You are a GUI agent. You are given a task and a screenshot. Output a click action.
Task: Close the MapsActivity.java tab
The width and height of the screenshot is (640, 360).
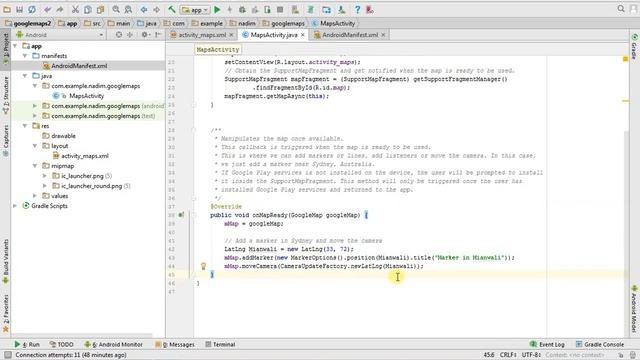pyautogui.click(x=302, y=35)
